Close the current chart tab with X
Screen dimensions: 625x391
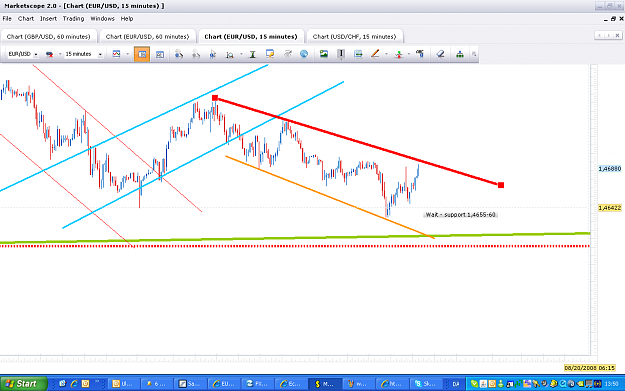tap(617, 35)
